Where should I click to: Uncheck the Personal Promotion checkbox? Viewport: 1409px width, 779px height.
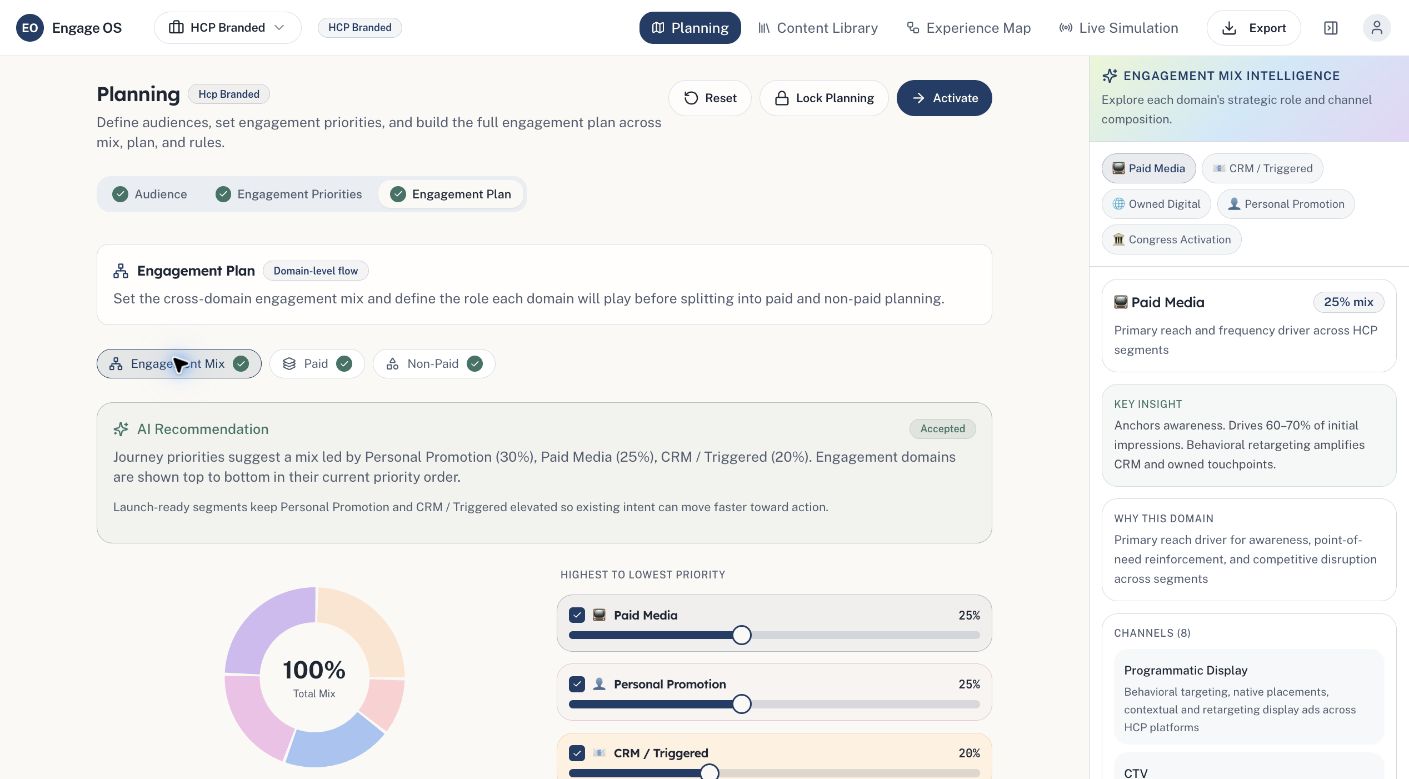pyautogui.click(x=577, y=684)
